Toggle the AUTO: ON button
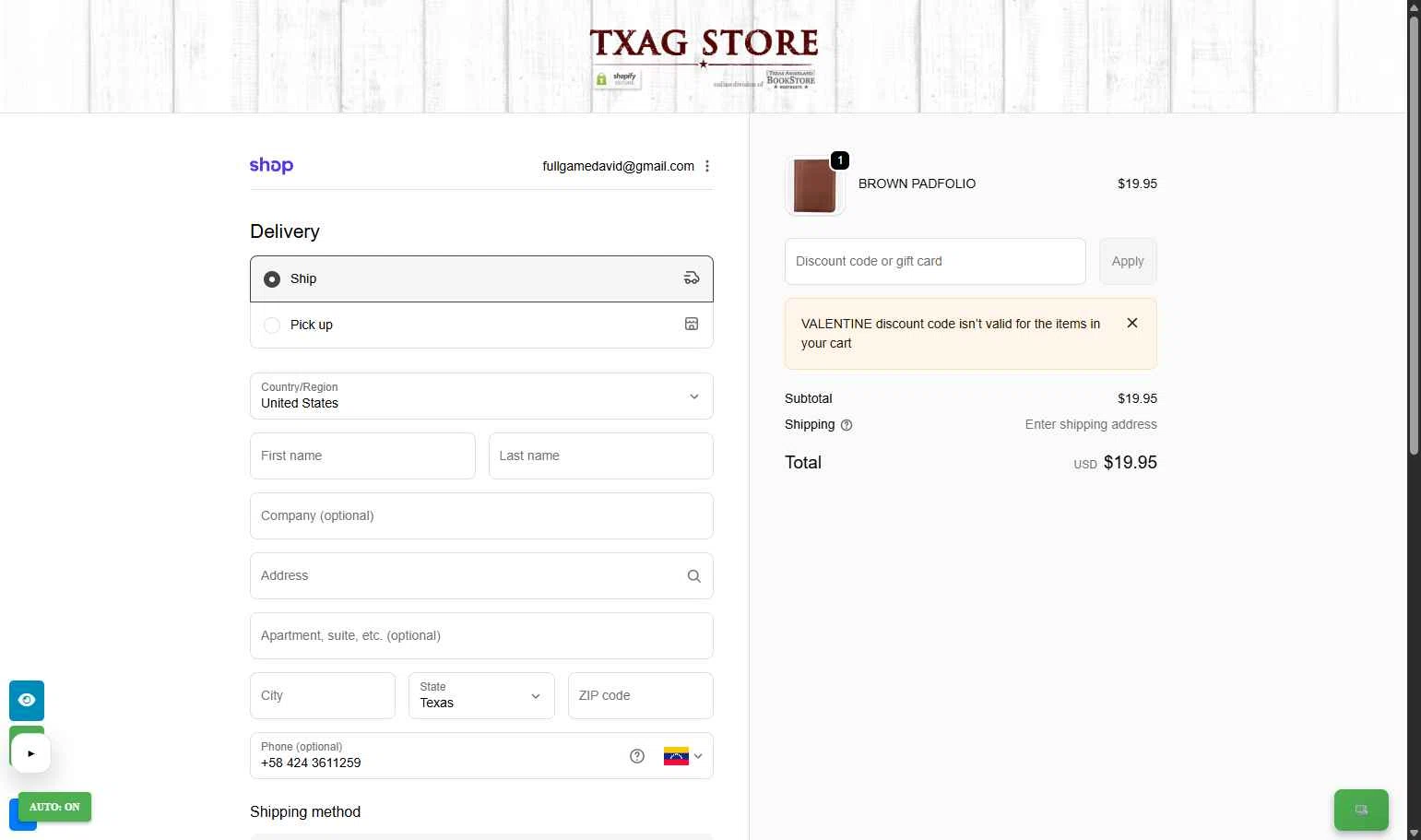1421x840 pixels. 54,807
